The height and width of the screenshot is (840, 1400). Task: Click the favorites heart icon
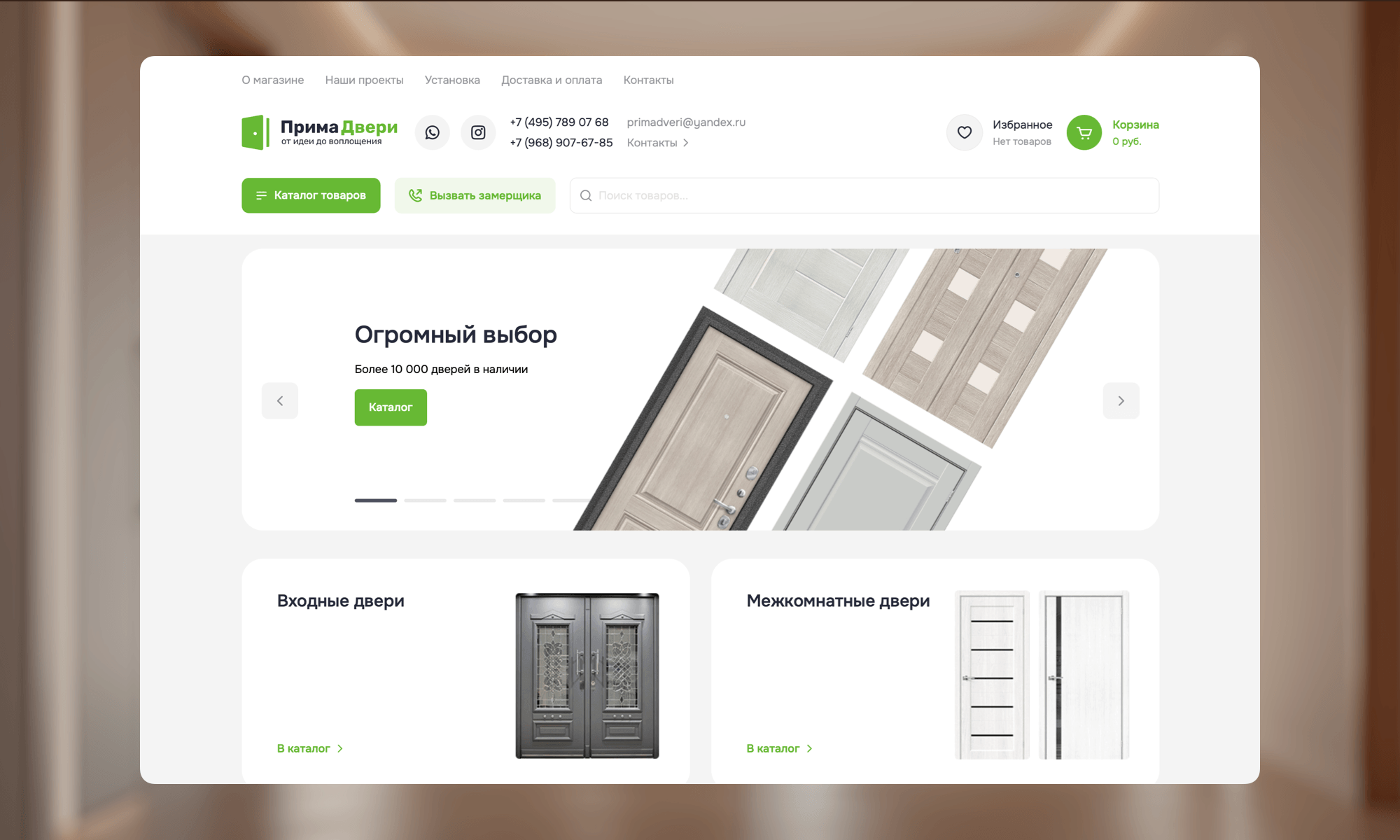tap(964, 132)
